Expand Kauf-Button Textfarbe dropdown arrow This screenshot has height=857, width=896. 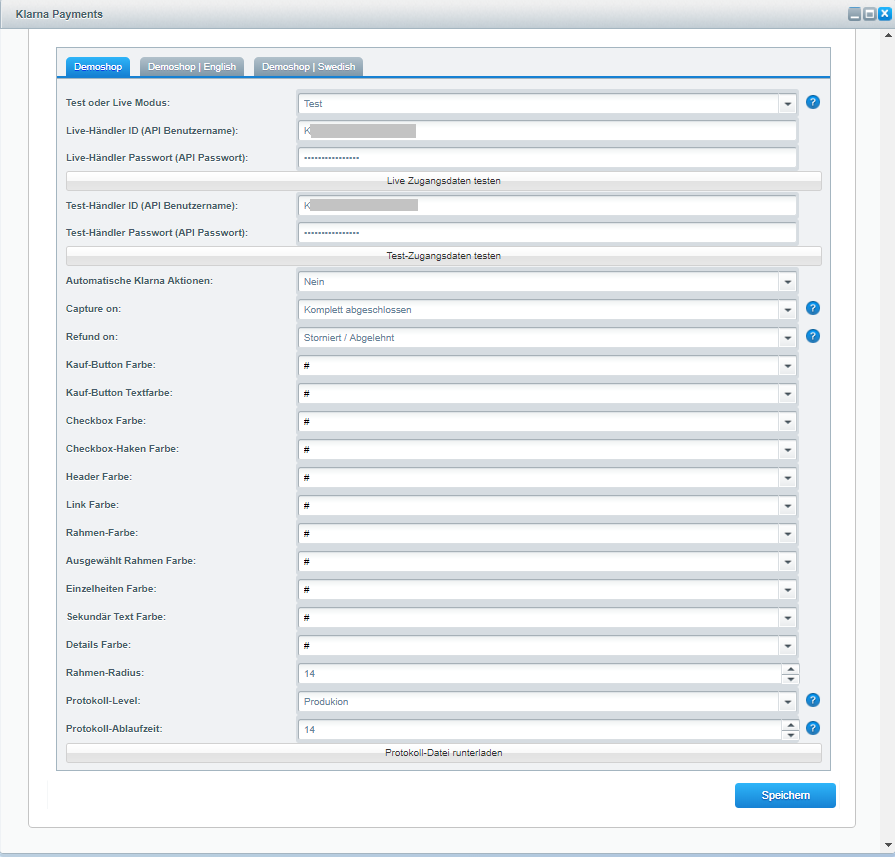787,394
